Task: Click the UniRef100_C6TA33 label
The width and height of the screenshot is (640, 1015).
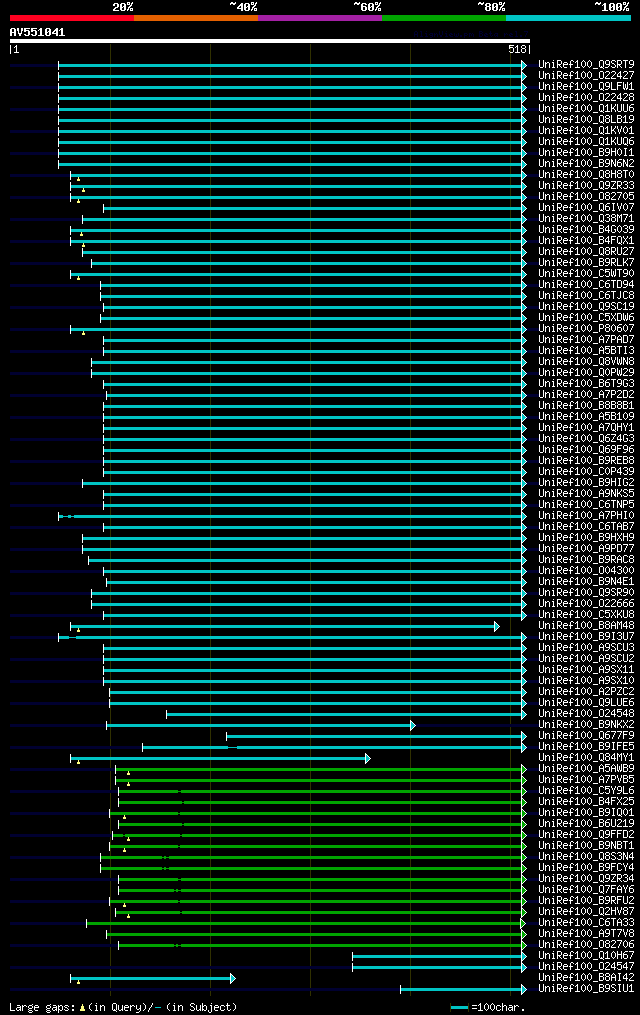Action: (x=586, y=923)
